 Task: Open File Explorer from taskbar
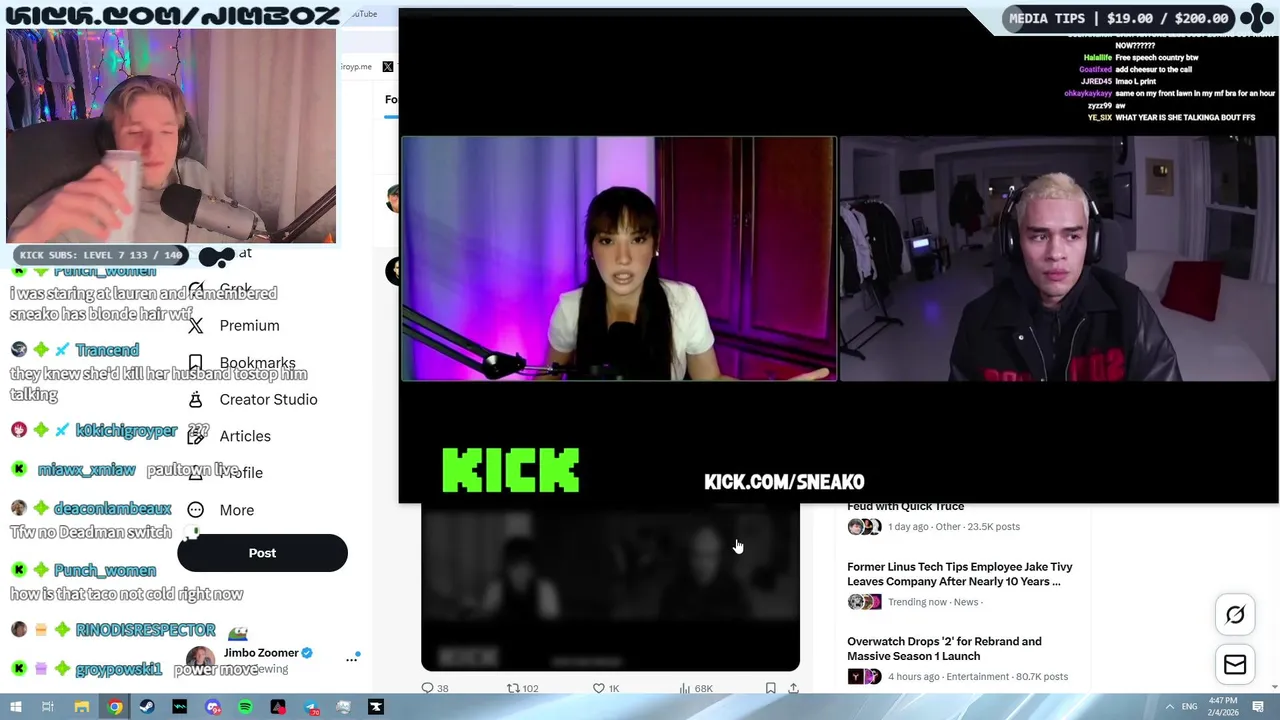[81, 707]
